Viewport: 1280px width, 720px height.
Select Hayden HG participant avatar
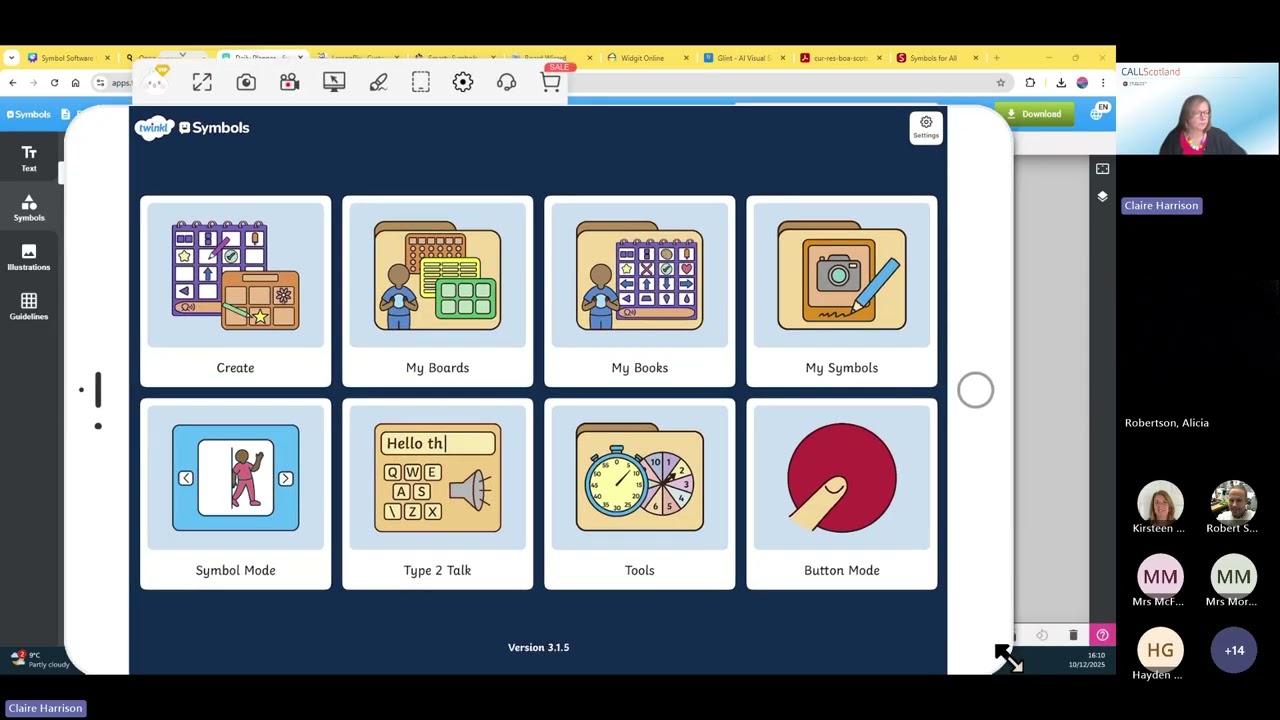(x=1160, y=650)
